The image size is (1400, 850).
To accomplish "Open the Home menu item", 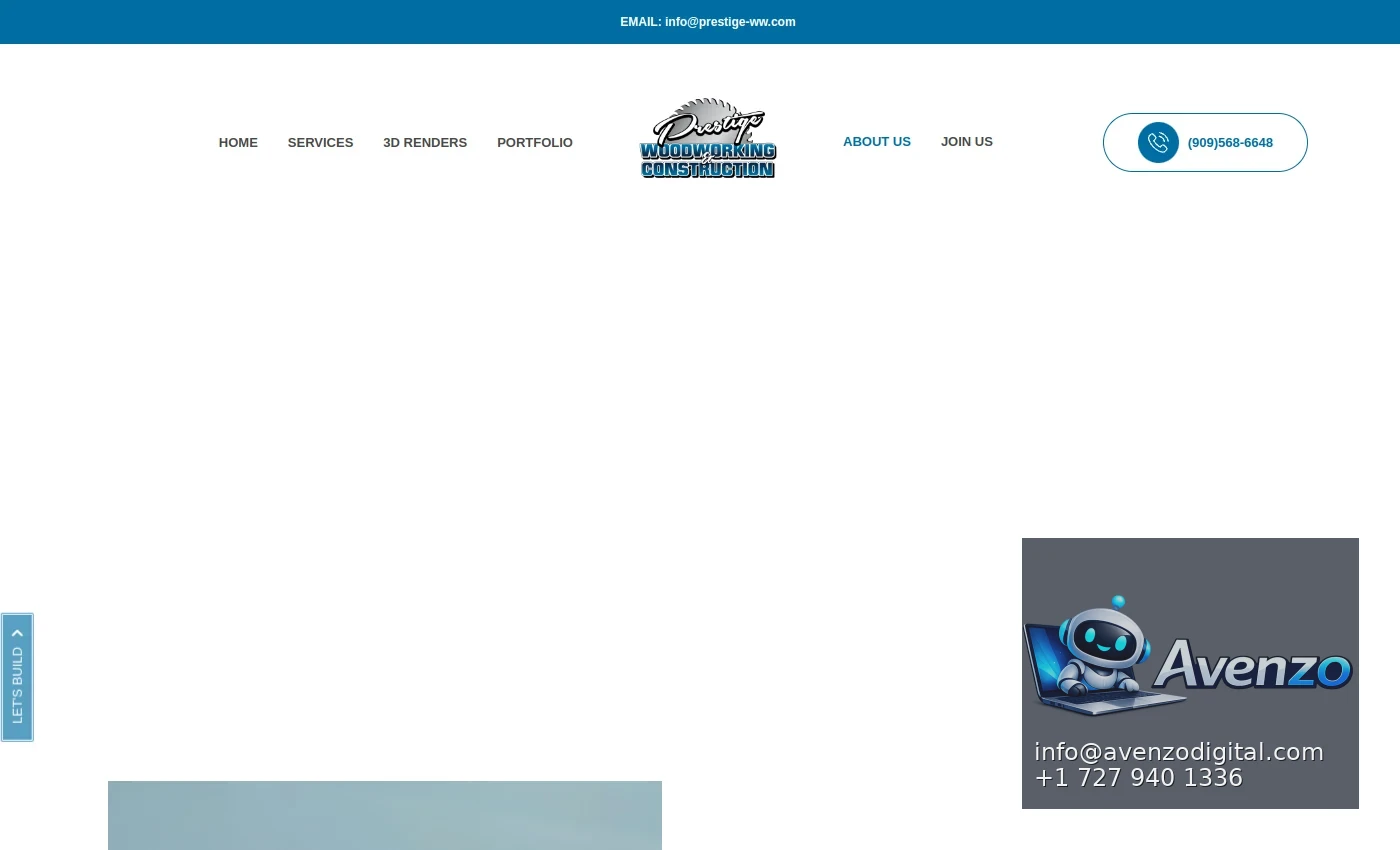I will [238, 142].
